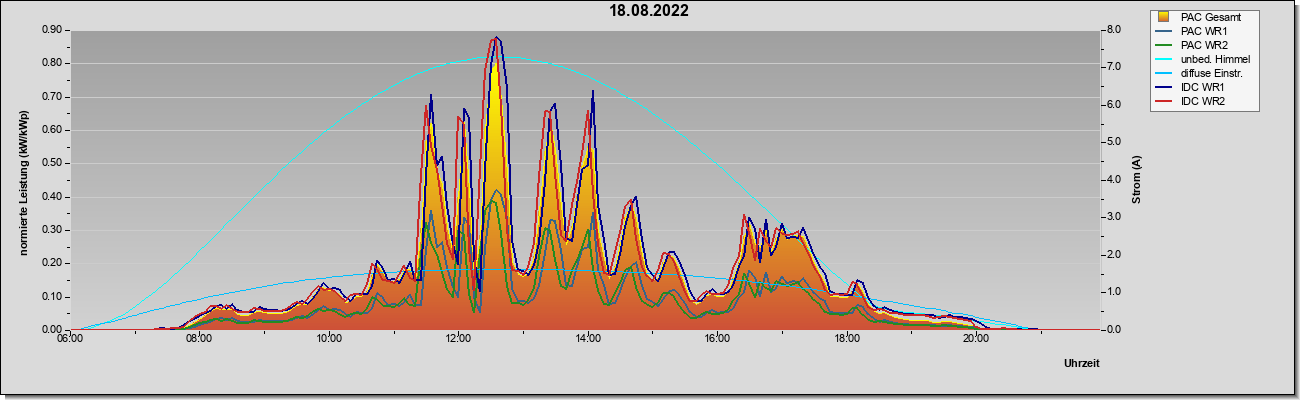Click the '16:00' time tick label
Viewport: 1300px width, 400px height.
click(x=717, y=340)
